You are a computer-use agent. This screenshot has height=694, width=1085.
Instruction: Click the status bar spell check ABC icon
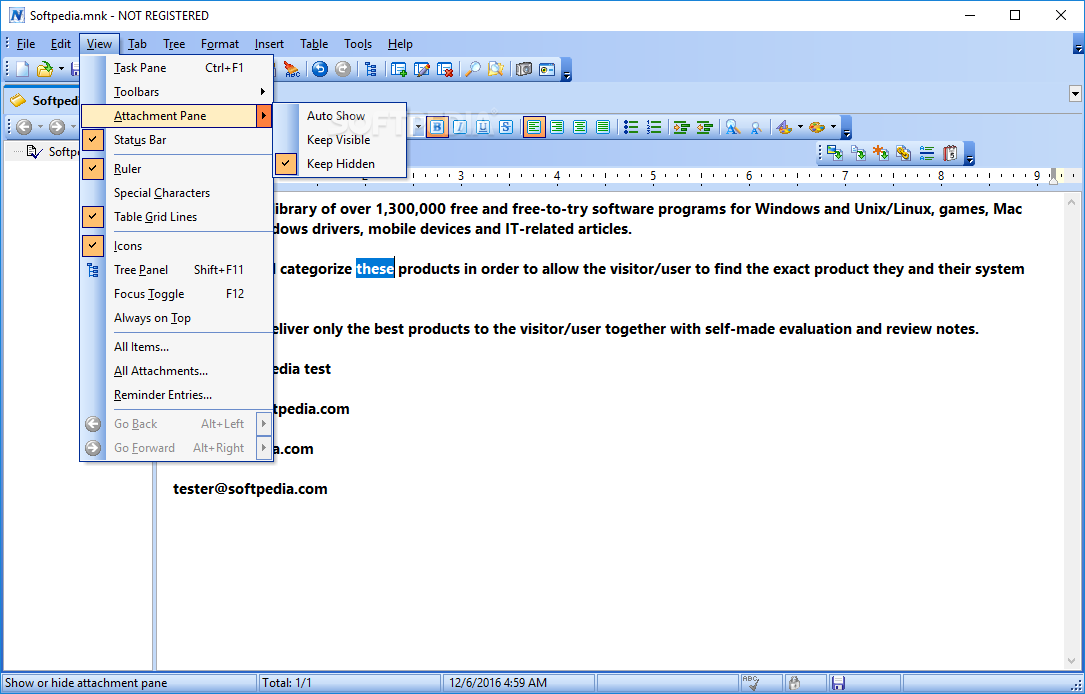pos(751,683)
